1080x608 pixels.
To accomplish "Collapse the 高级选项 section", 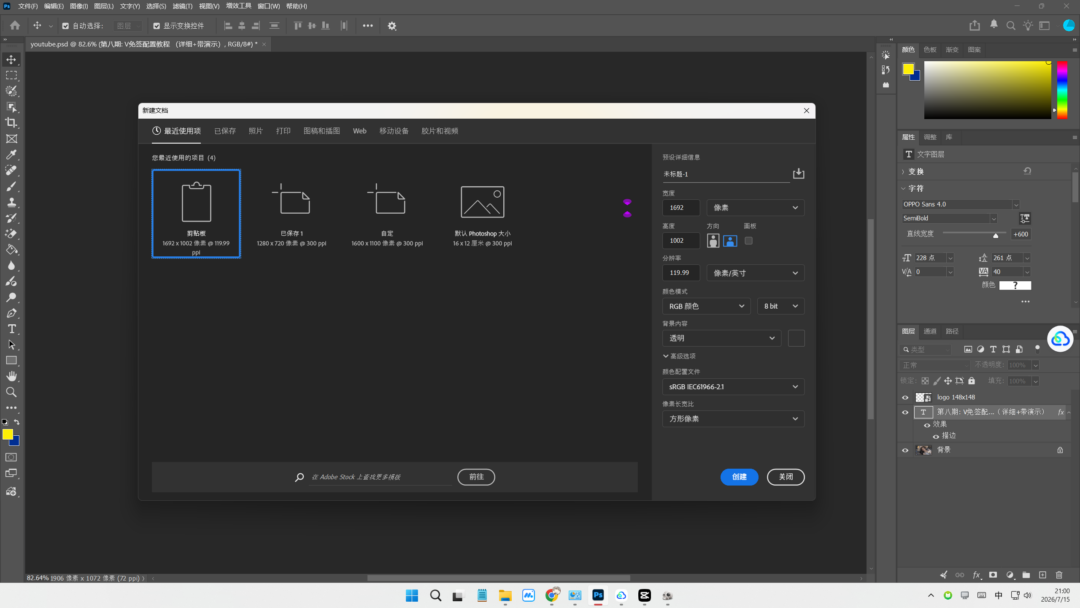I will click(x=679, y=356).
